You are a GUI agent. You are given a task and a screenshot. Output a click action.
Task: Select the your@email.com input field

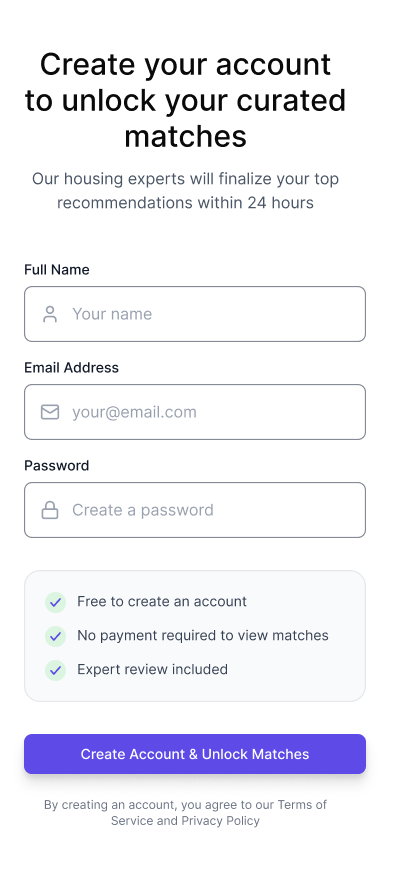click(x=195, y=412)
